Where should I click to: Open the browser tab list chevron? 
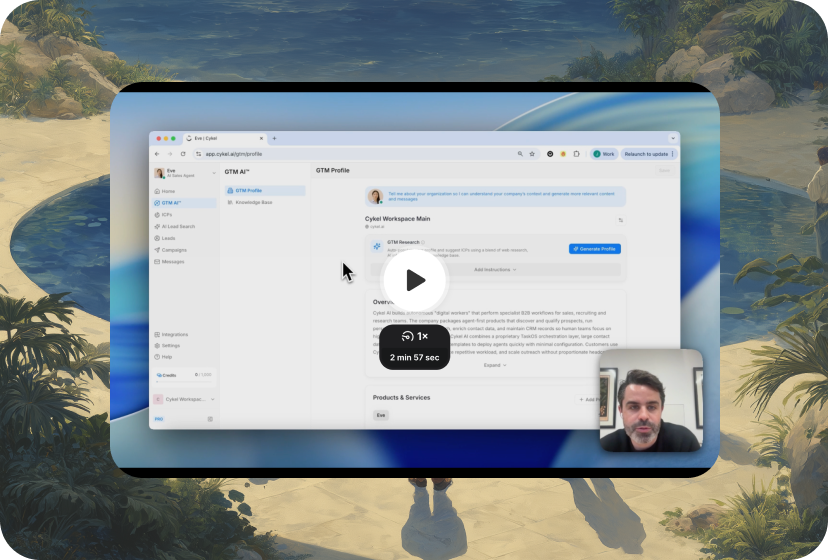[673, 138]
